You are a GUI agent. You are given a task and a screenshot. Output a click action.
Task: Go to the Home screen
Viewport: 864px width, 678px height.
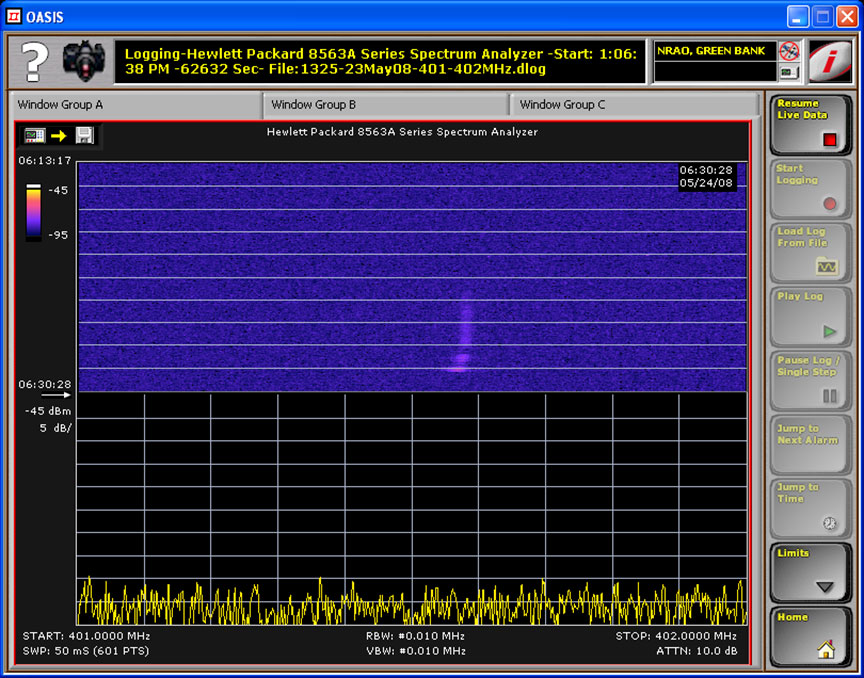tap(811, 637)
